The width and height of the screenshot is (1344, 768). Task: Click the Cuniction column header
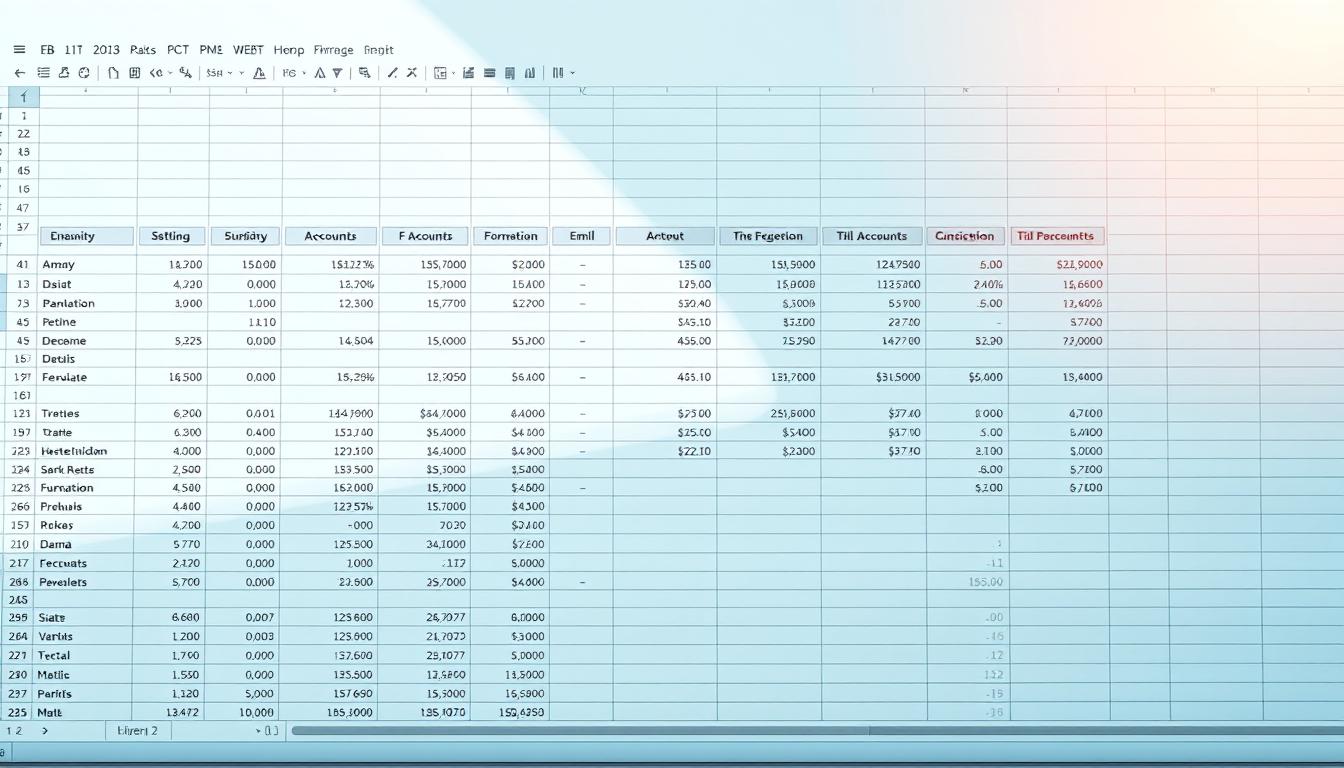[965, 236]
